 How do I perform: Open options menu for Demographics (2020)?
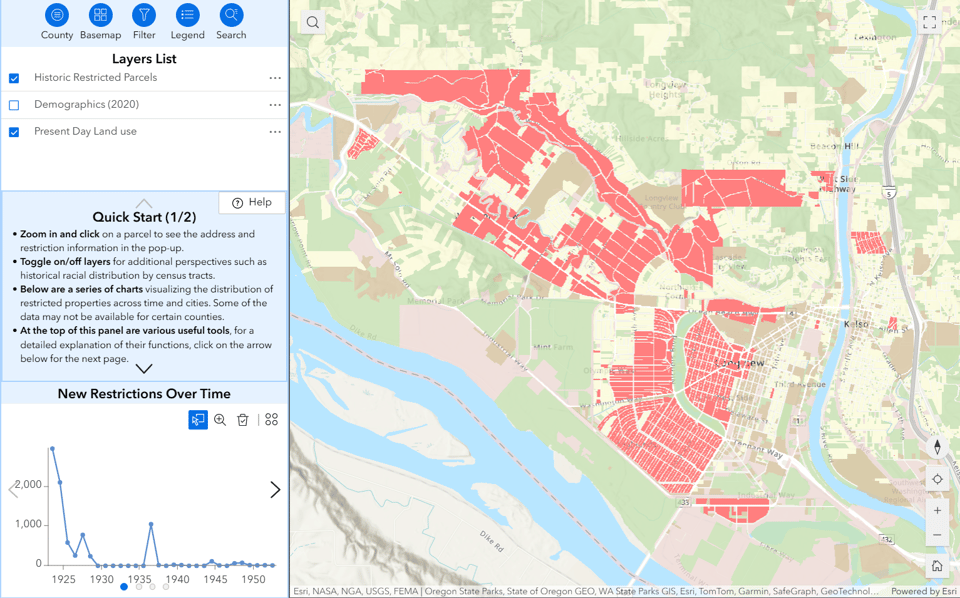[x=275, y=105]
